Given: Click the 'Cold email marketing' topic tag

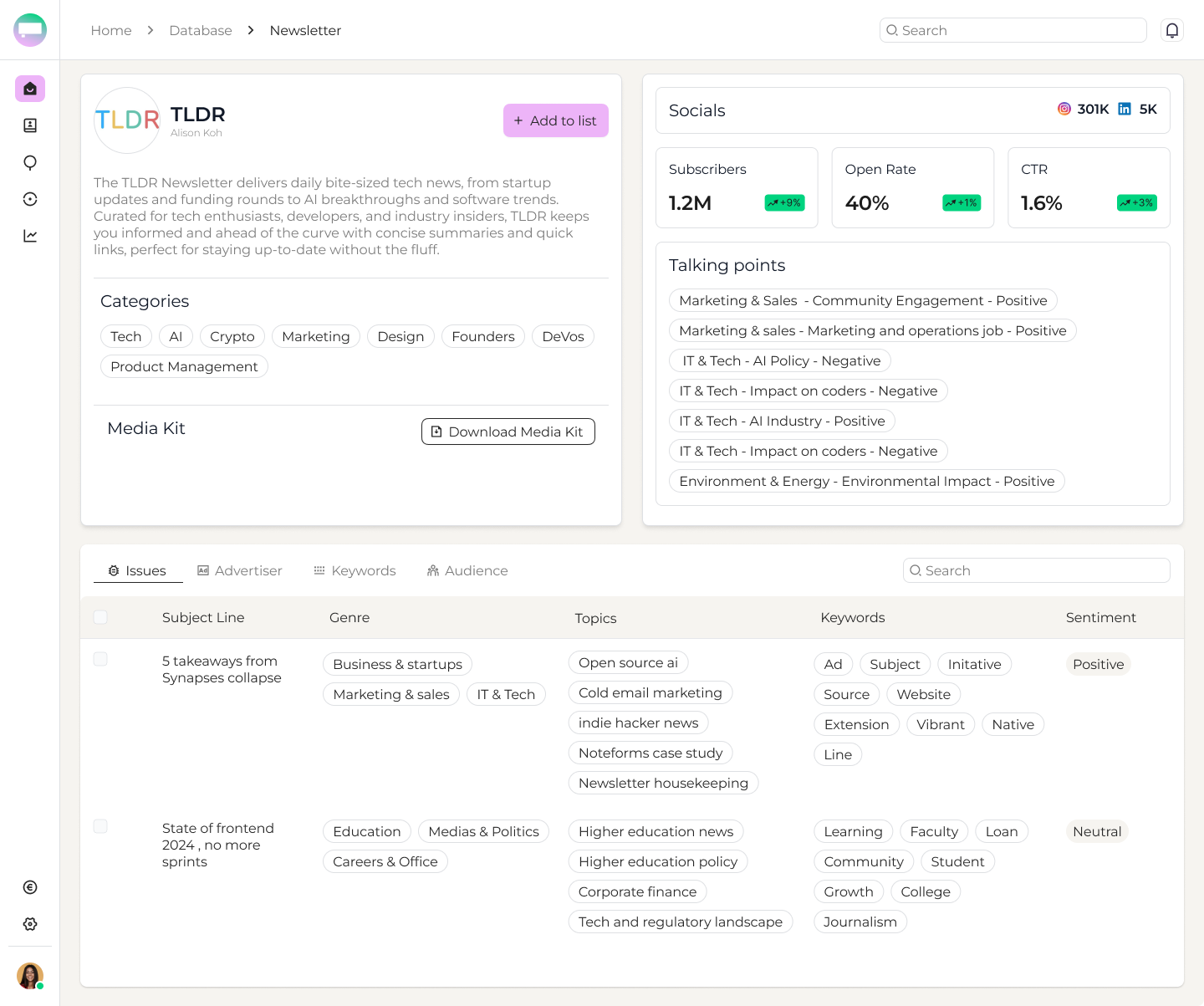Looking at the screenshot, I should point(650,692).
